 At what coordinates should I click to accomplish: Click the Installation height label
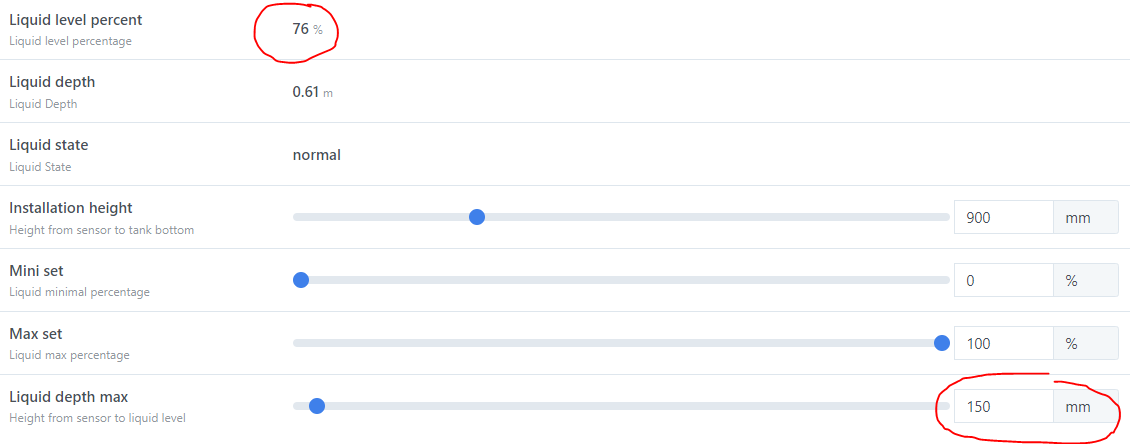coord(71,208)
